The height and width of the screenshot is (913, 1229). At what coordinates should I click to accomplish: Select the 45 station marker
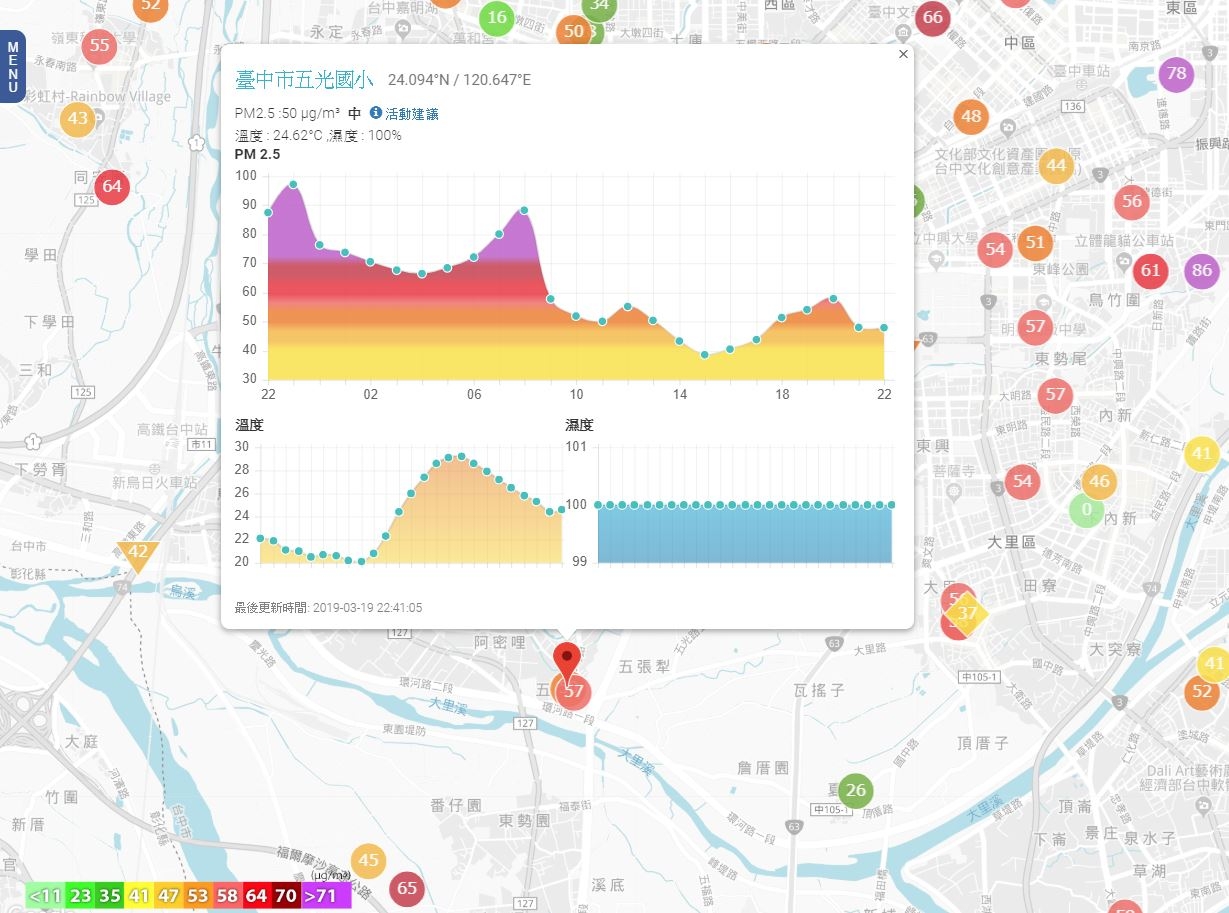coord(368,861)
